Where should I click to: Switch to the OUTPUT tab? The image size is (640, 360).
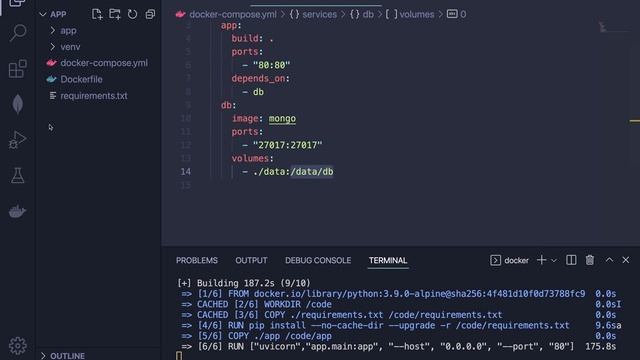251,260
